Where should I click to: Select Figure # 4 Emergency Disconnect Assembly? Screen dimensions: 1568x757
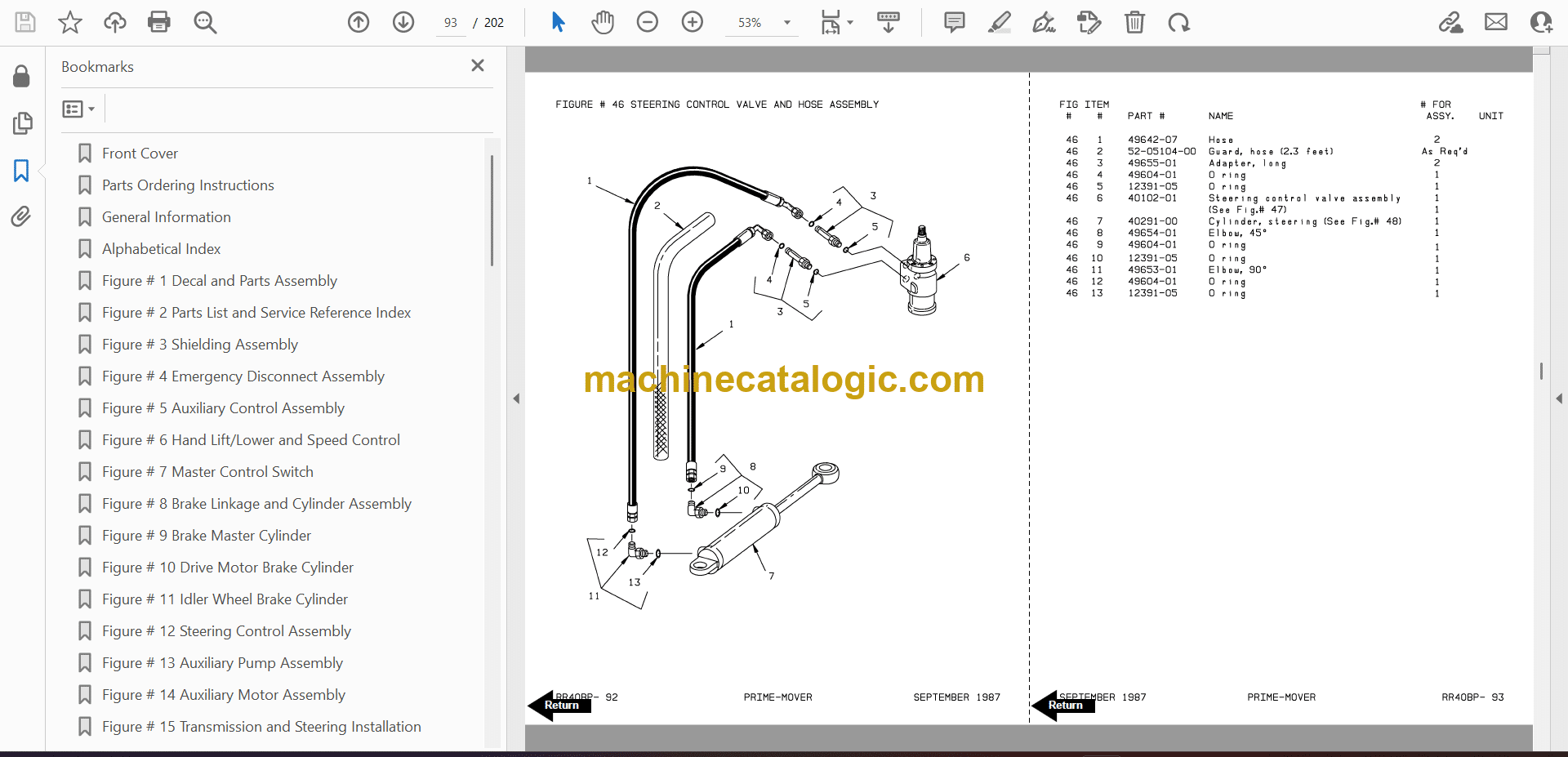[243, 376]
